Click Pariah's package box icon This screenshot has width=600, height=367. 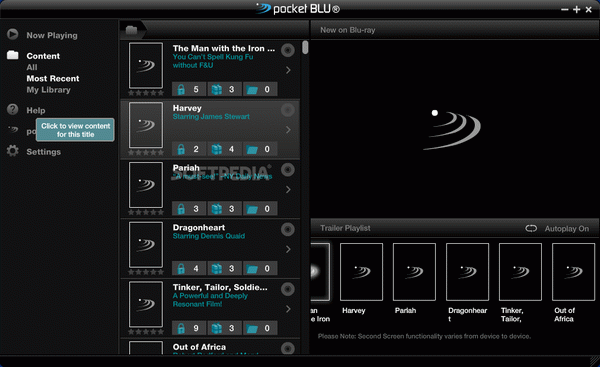217,209
